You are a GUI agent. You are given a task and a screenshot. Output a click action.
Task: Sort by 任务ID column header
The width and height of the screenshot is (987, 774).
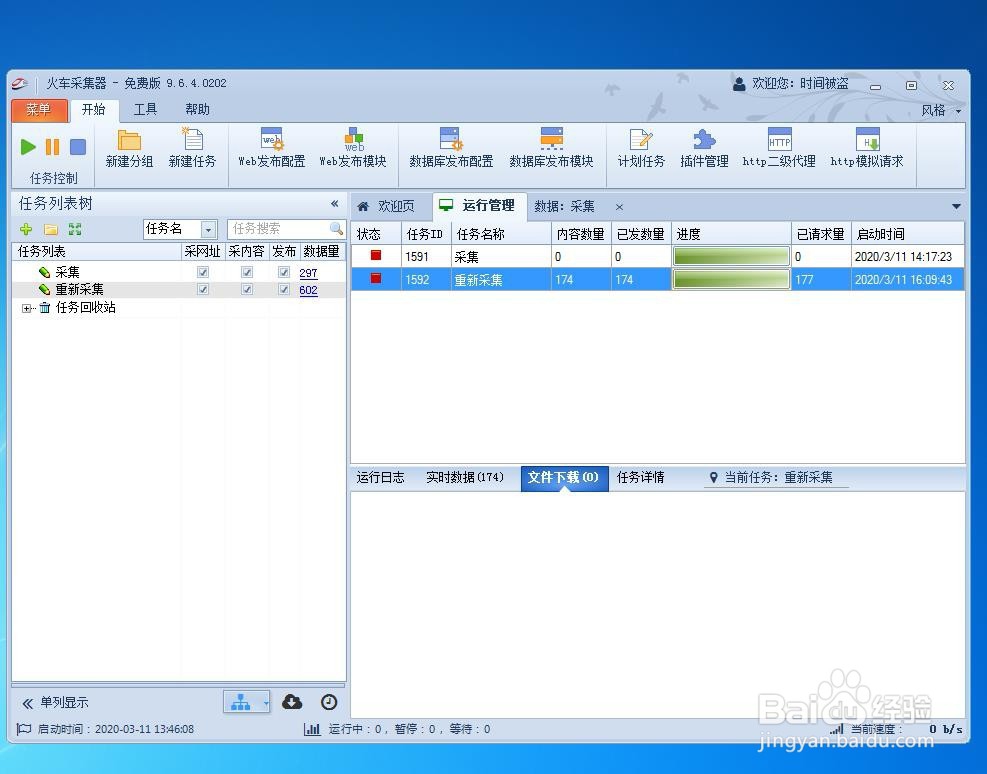click(426, 234)
